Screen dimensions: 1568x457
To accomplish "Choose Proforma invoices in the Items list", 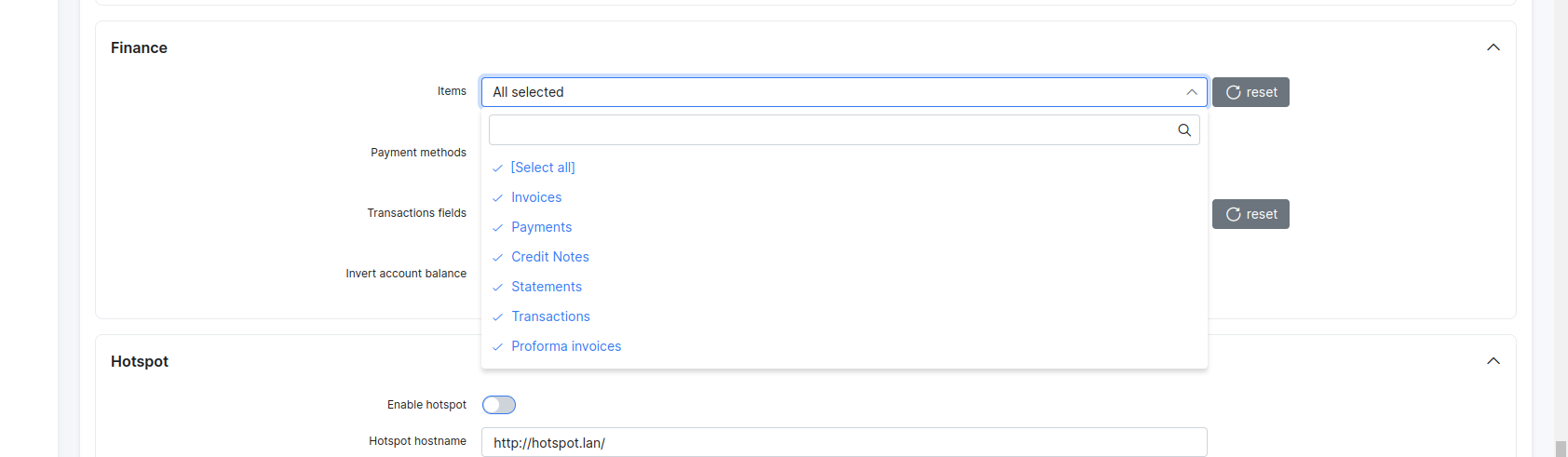I will point(566,346).
